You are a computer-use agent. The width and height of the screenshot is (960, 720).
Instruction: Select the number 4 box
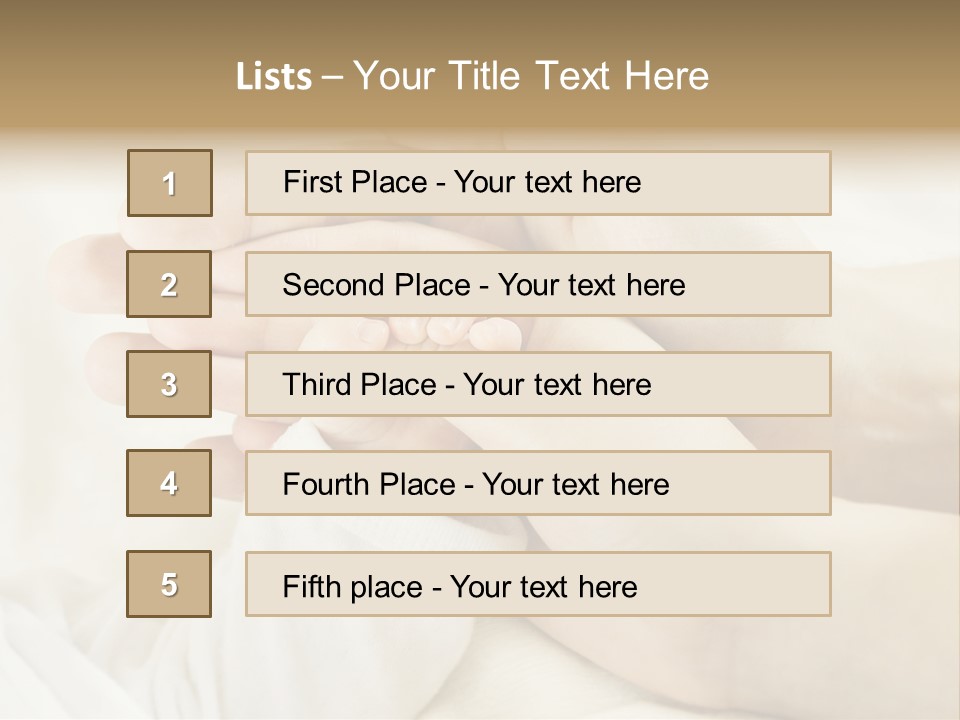coord(169,483)
